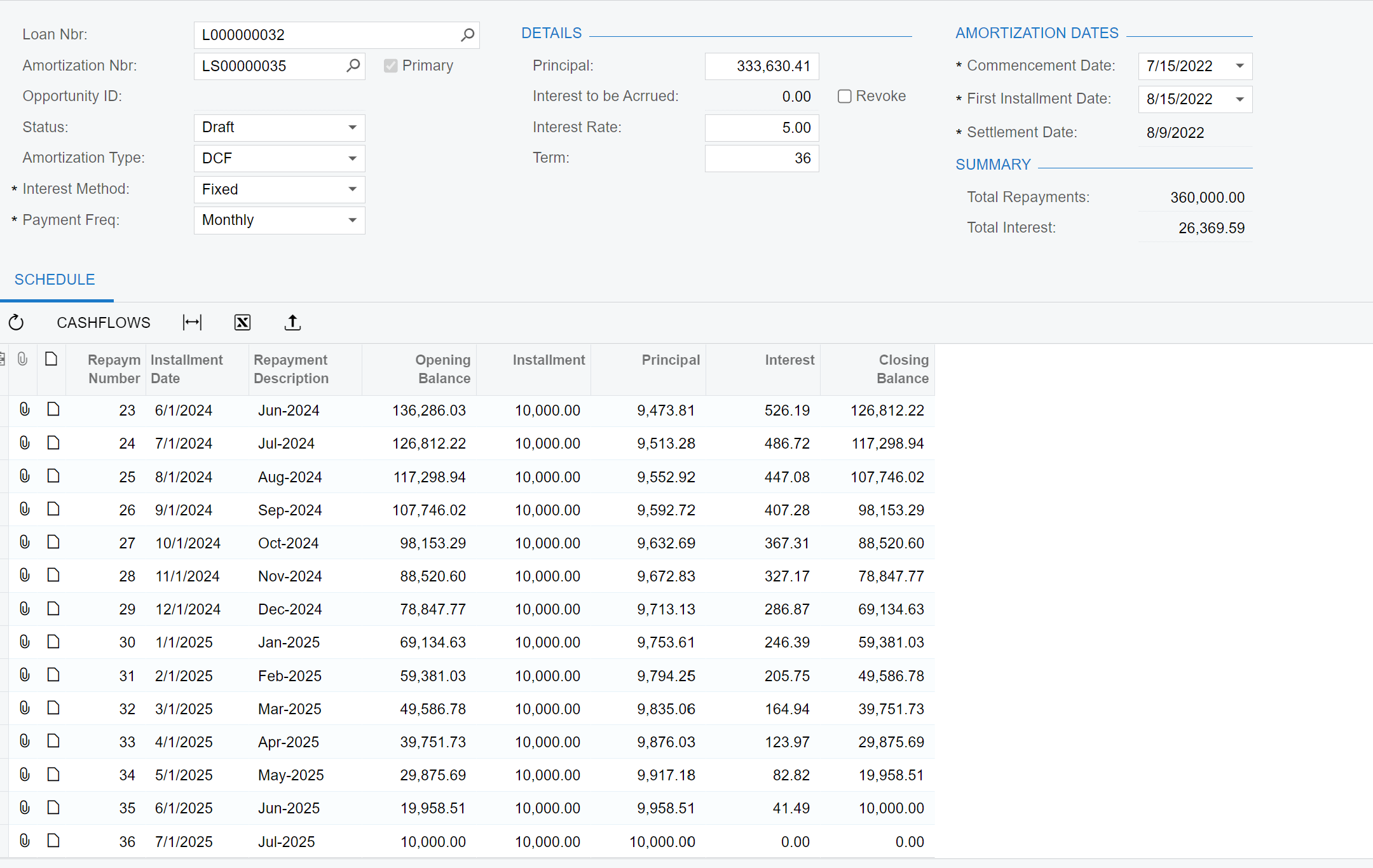Open attachments for Aug-2024 row
Screen dimensions: 1373x868
pyautogui.click(x=25, y=476)
